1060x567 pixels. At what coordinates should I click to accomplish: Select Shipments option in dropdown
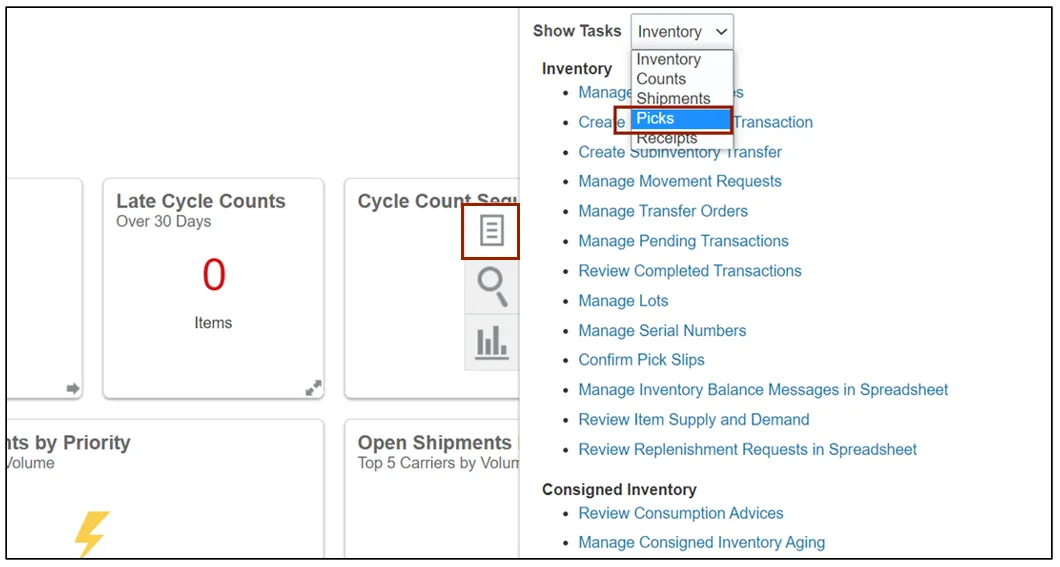673,99
